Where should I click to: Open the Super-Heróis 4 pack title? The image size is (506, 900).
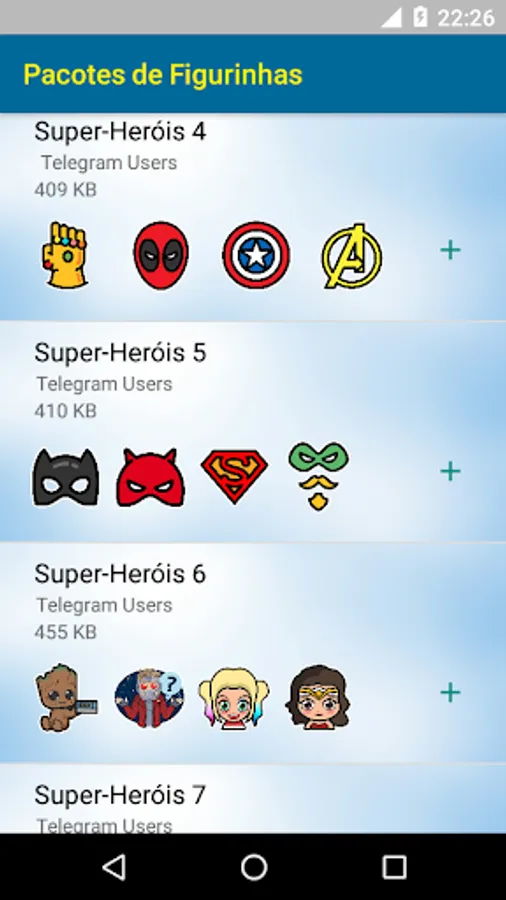pyautogui.click(x=120, y=131)
